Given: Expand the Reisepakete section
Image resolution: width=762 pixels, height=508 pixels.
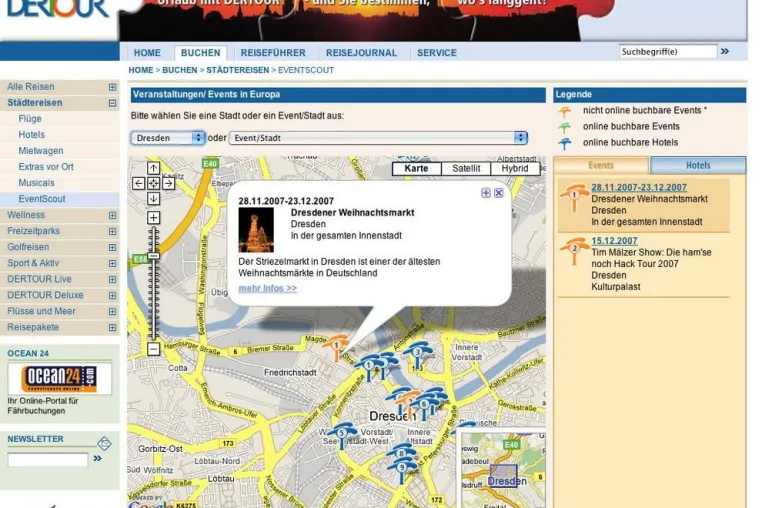Looking at the screenshot, I should tap(112, 328).
